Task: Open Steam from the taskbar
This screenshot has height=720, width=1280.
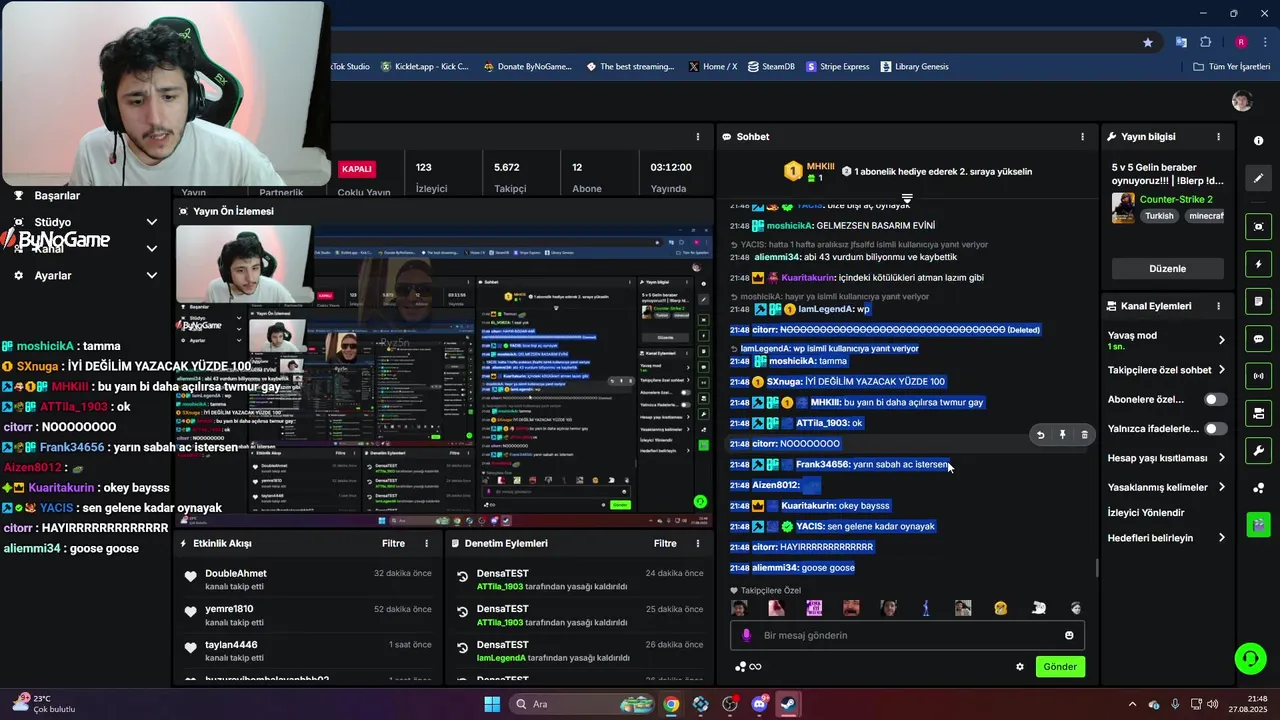Action: point(788,704)
